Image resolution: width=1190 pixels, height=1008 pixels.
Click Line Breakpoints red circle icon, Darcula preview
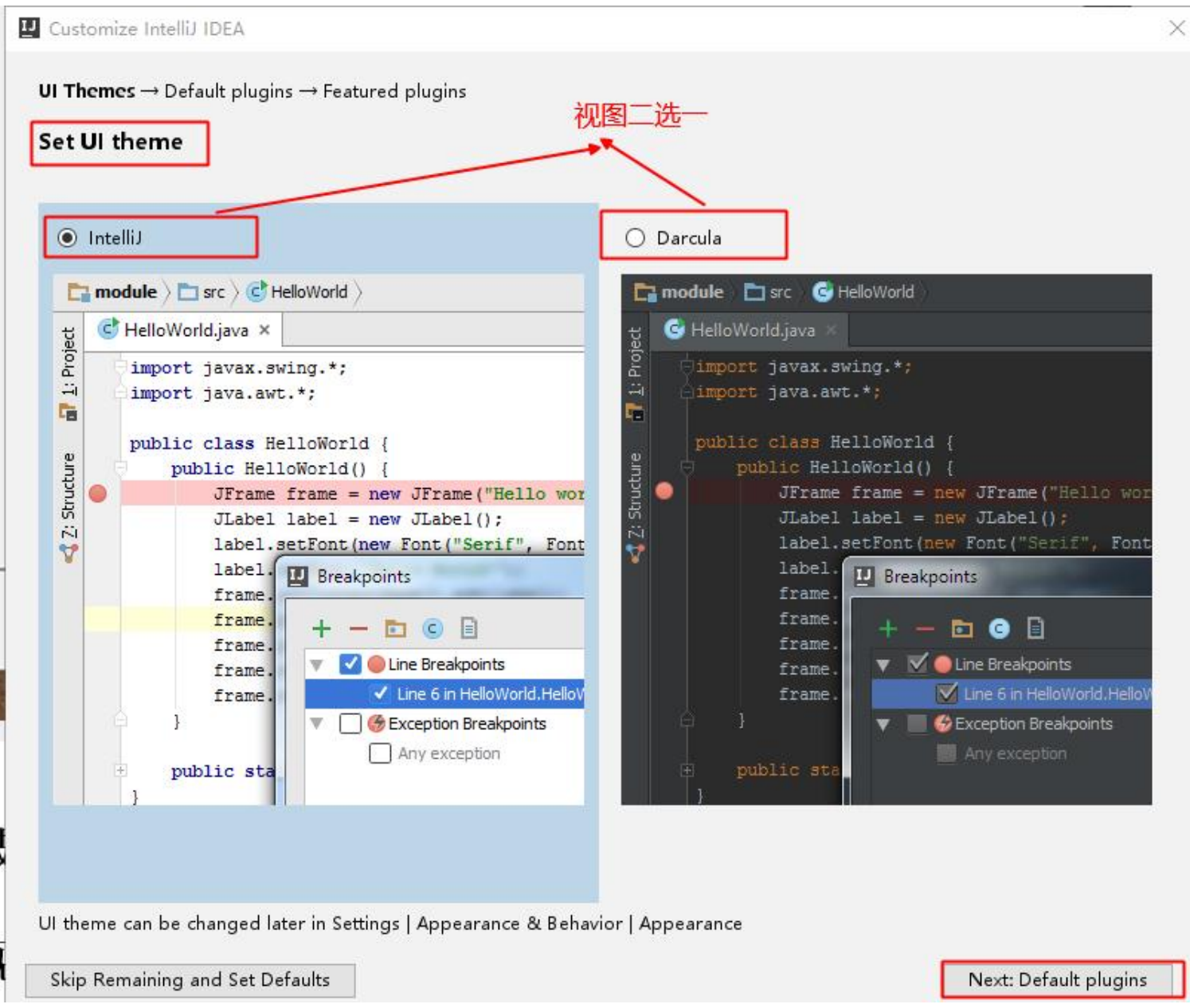click(943, 664)
